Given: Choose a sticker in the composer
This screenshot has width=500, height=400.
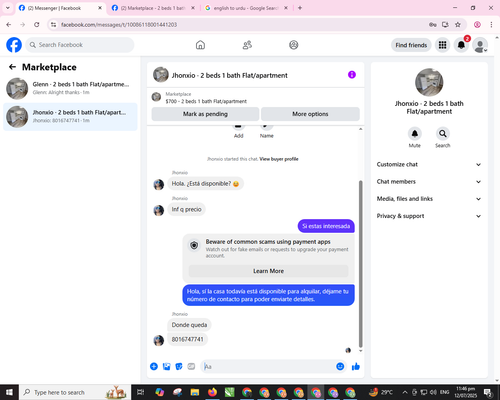Looking at the screenshot, I should pos(179,366).
